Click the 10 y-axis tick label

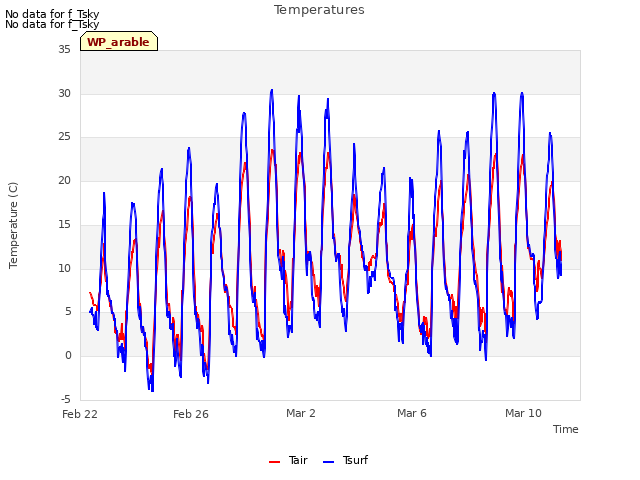64,269
